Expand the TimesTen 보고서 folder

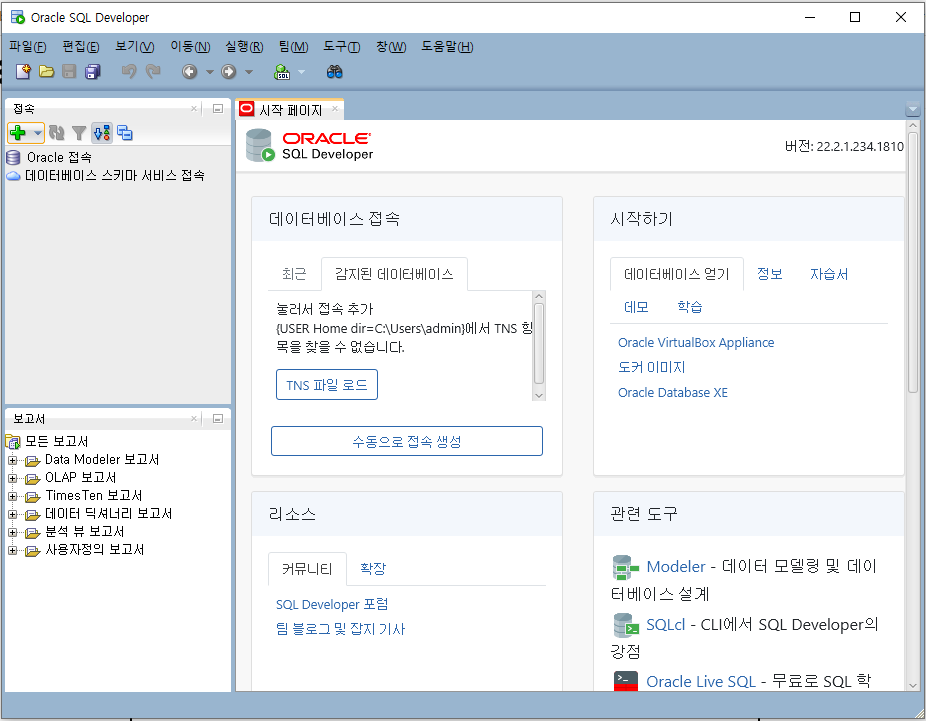[x=12, y=496]
